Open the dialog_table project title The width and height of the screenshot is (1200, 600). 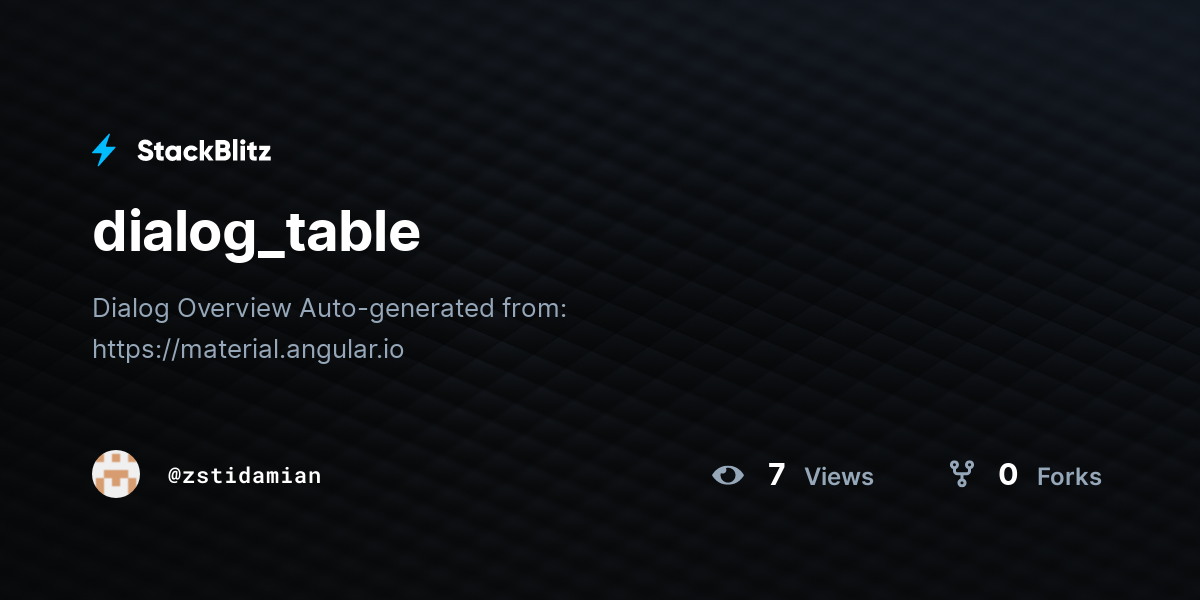256,232
